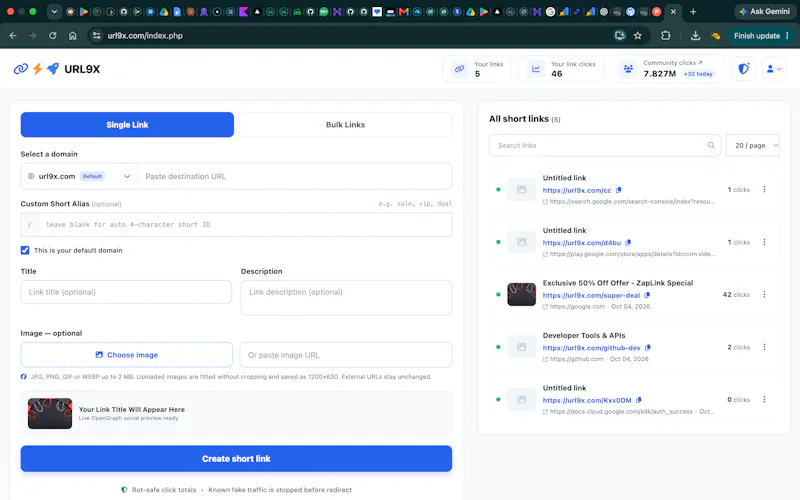Screen dimensions: 800x500
Task: Expand the browser tab search dropdown
Action: coord(54,11)
